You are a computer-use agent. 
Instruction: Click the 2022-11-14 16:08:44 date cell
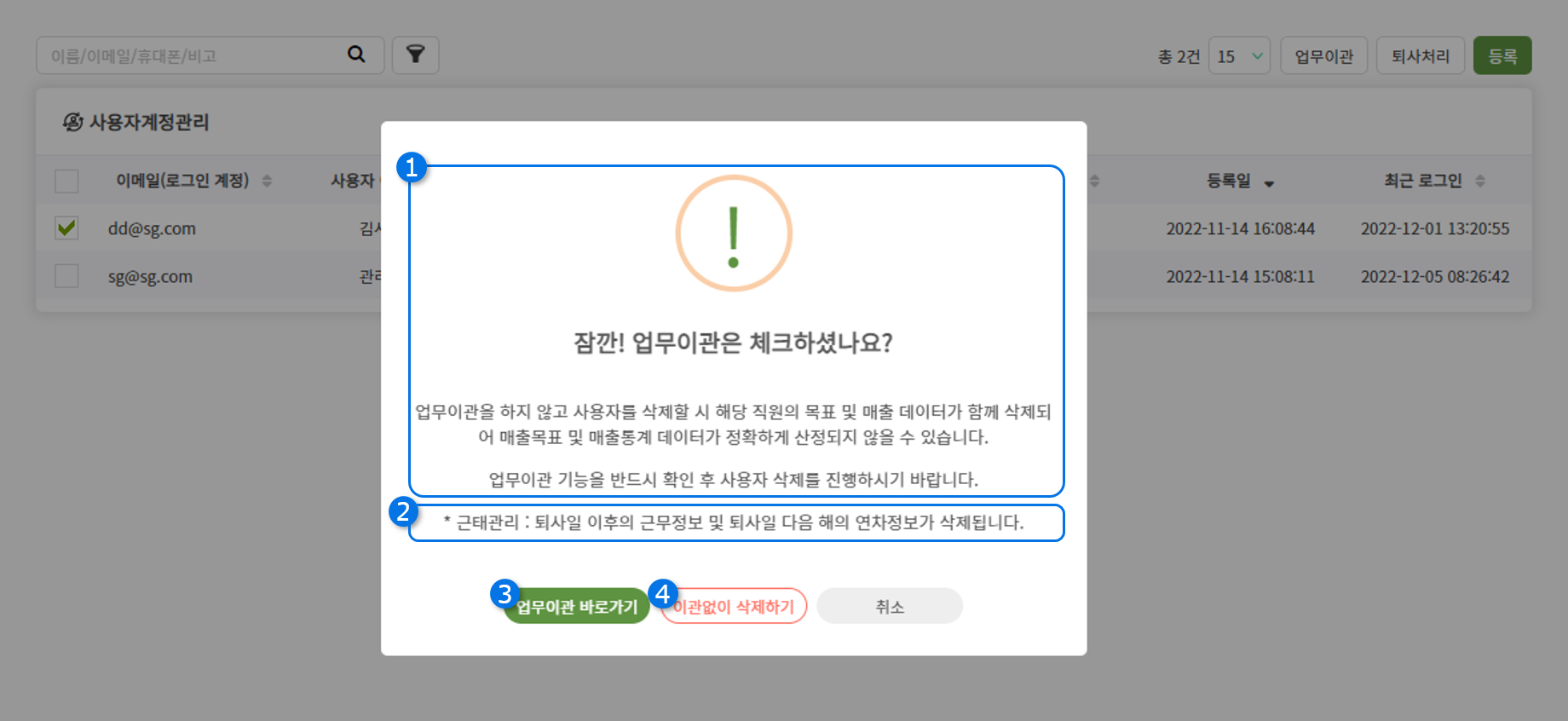[1240, 228]
